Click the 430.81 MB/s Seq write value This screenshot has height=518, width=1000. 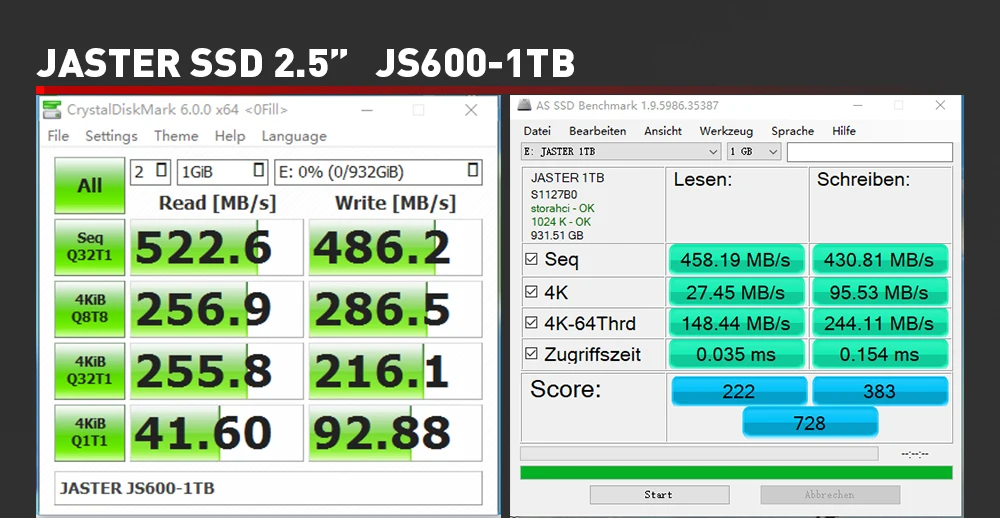click(x=880, y=260)
